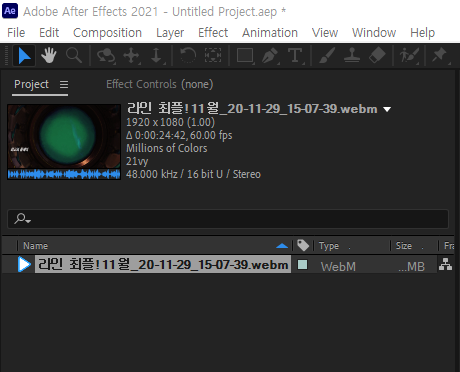Click the Project panel search field
The height and width of the screenshot is (372, 460).
click(x=228, y=219)
